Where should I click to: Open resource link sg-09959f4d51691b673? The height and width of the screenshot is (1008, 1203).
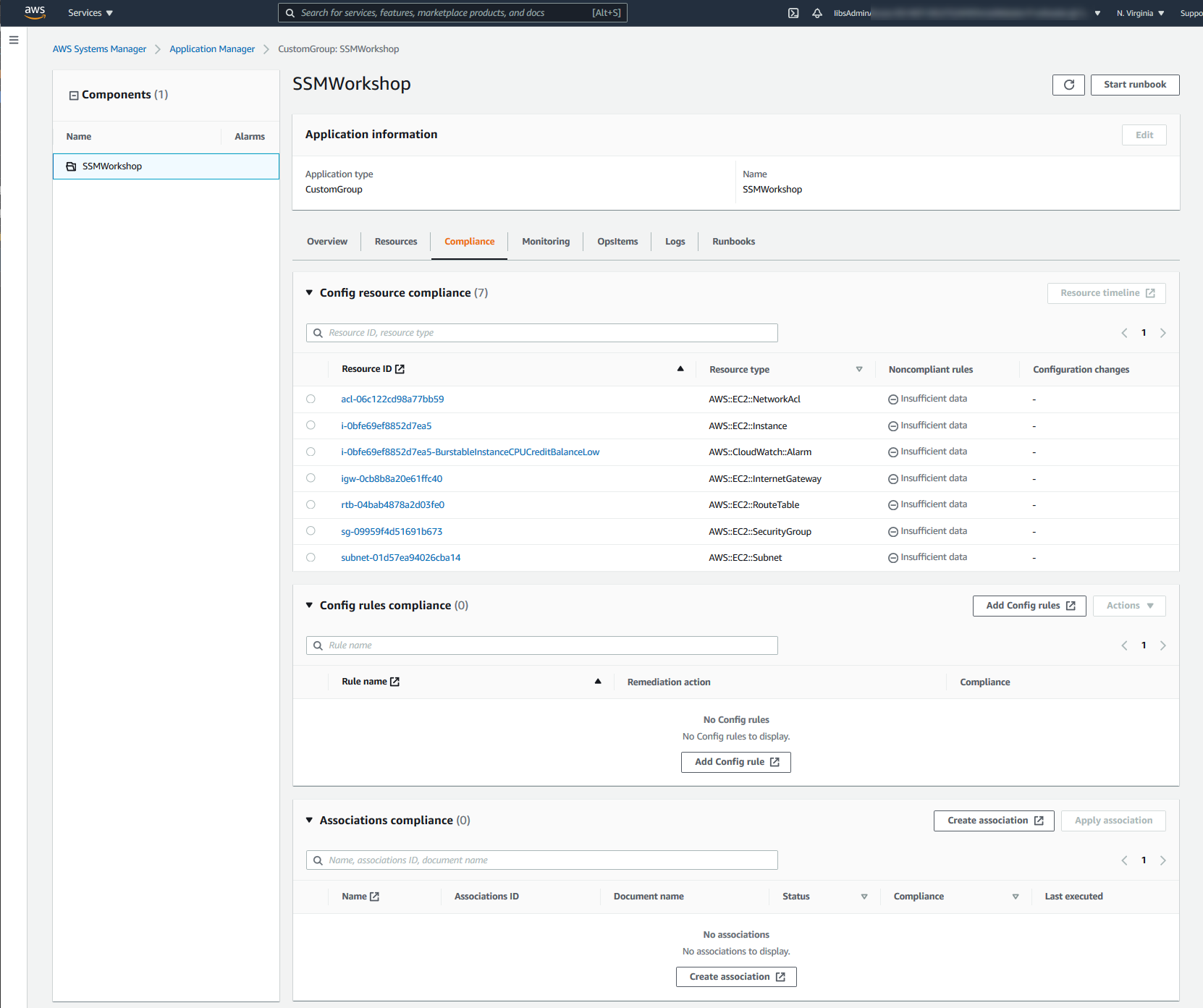tap(392, 532)
